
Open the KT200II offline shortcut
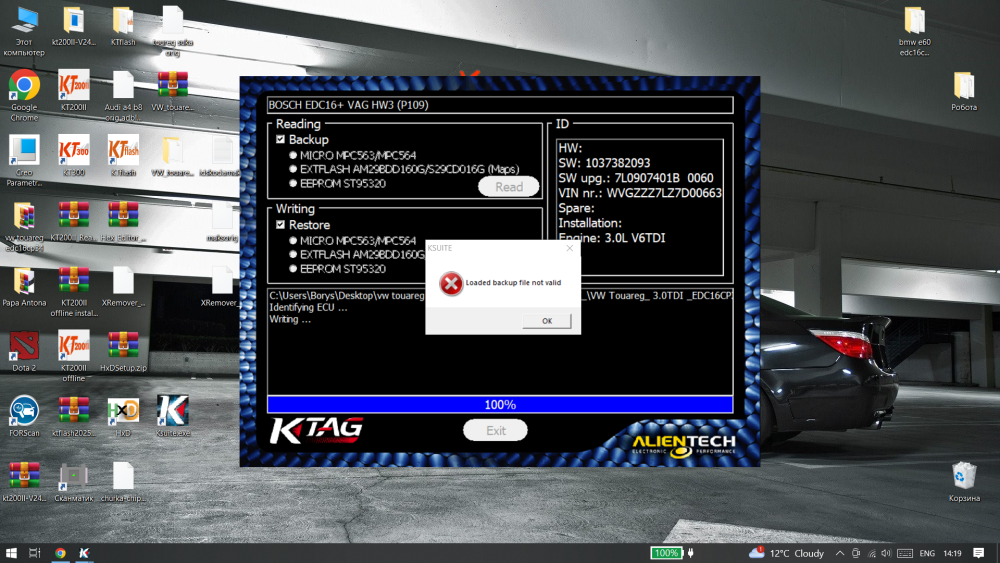pos(73,356)
